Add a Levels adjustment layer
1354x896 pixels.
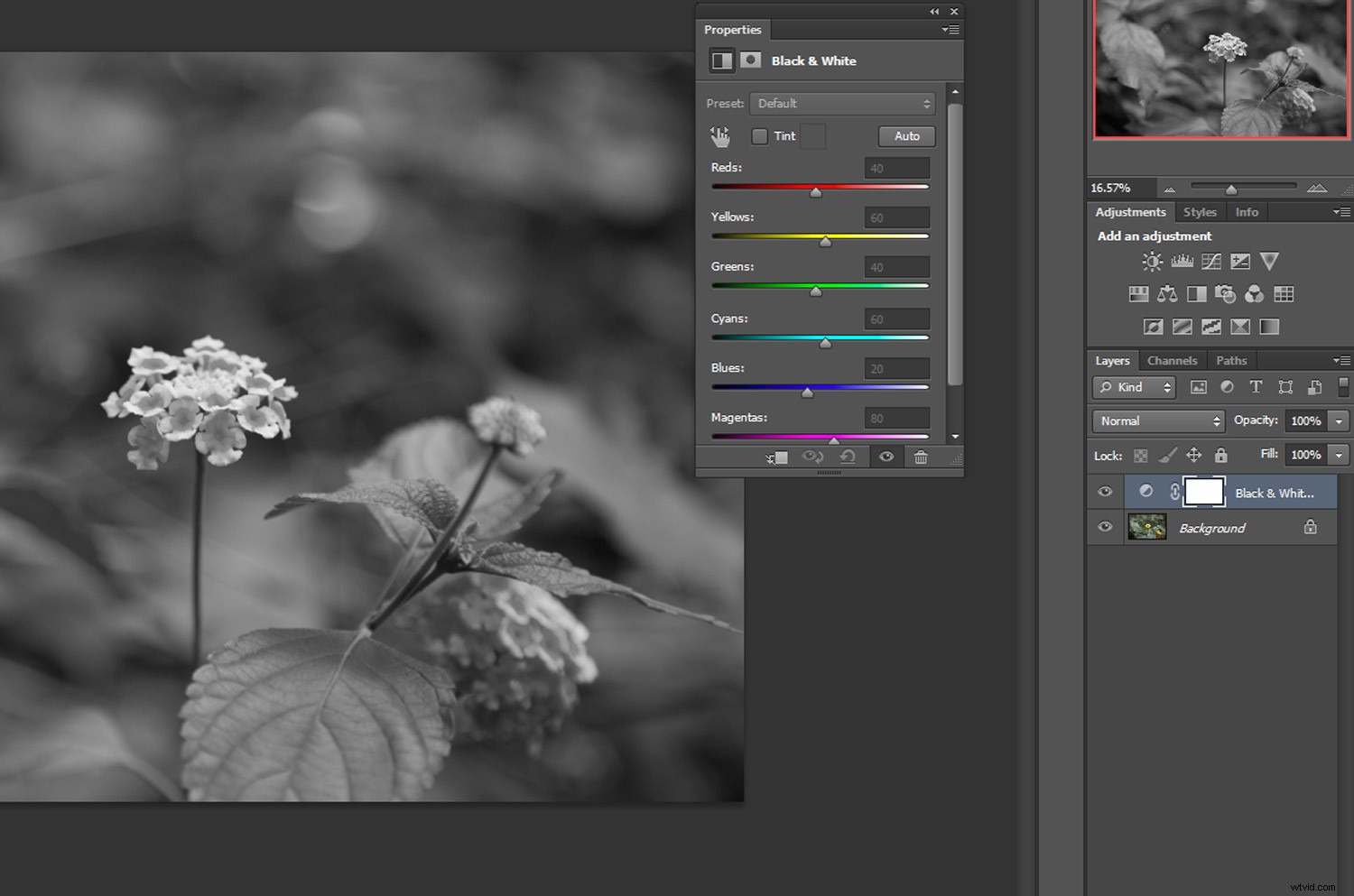[x=1182, y=261]
